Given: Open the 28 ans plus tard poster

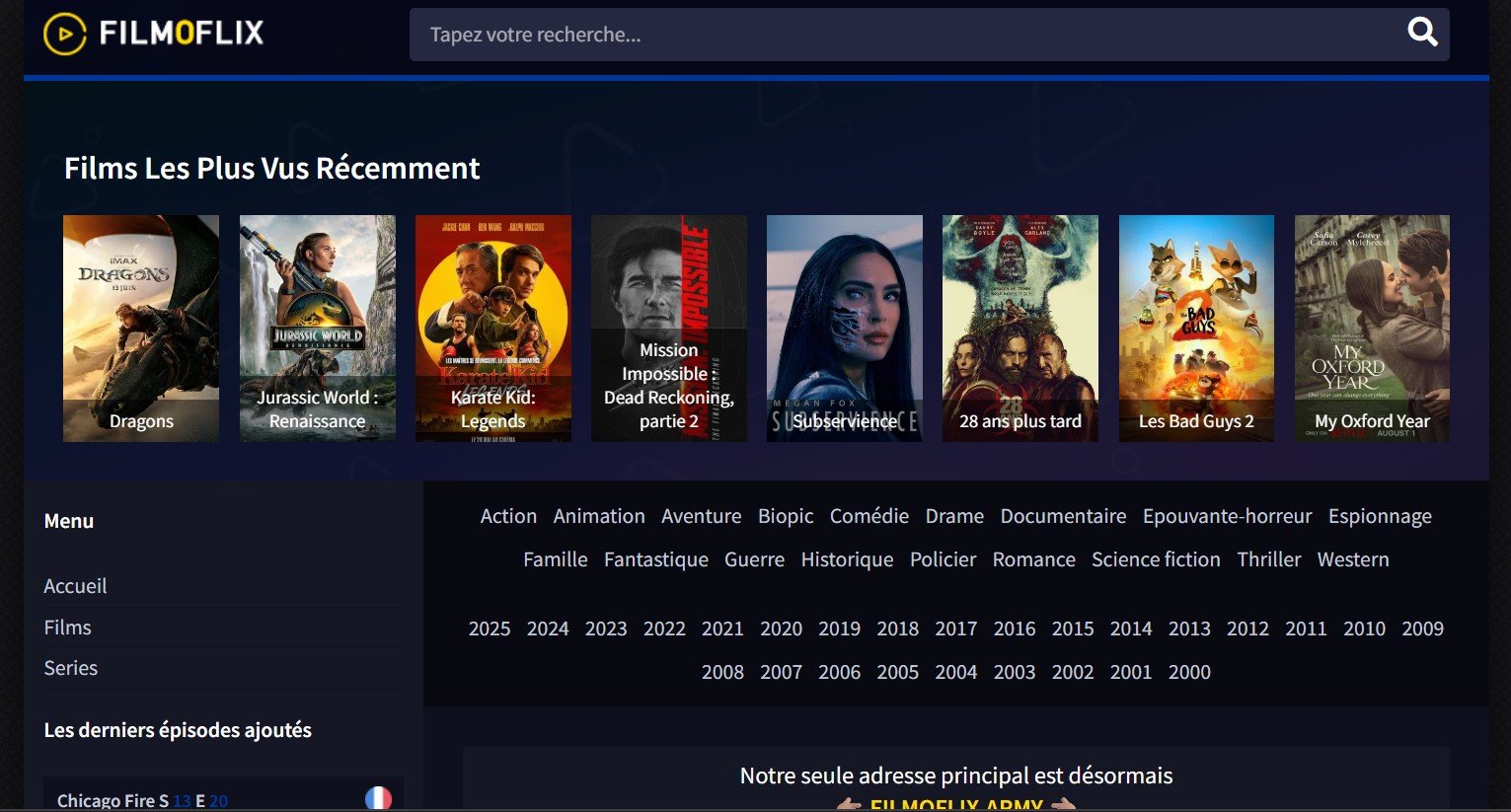Looking at the screenshot, I should (x=1020, y=329).
